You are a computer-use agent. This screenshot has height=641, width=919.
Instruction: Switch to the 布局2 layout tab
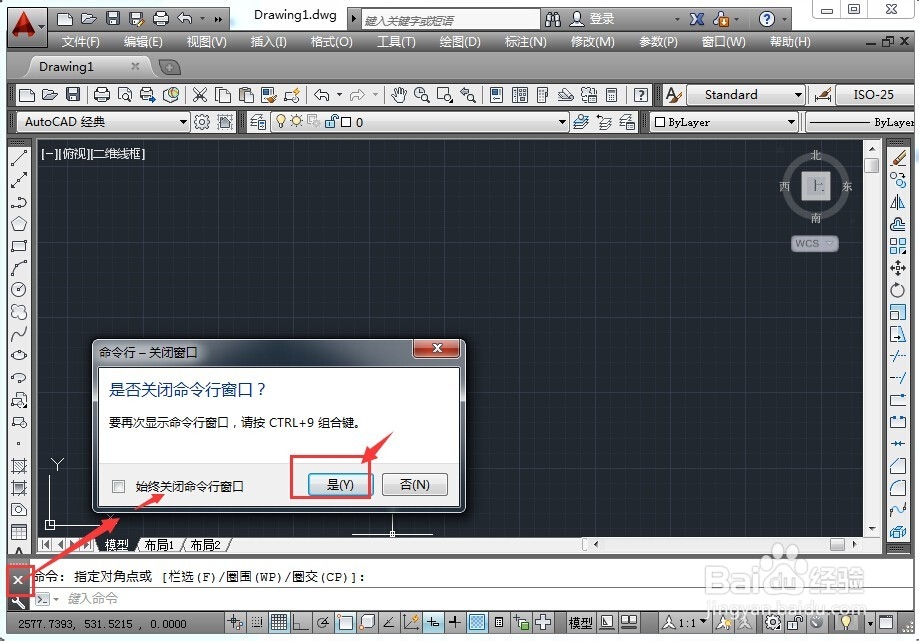tap(205, 545)
